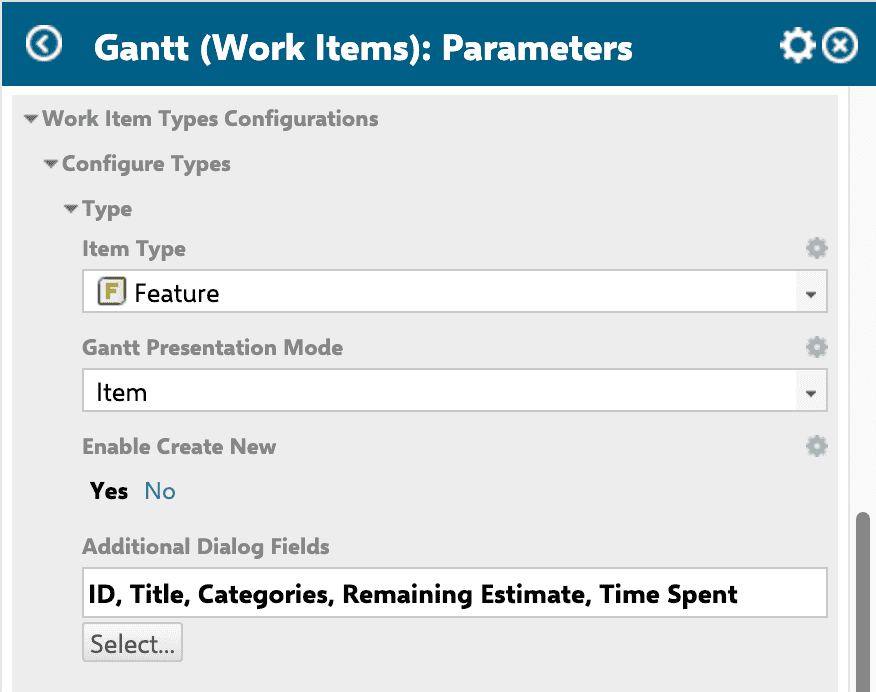Click the back arrow icon in header

pyautogui.click(x=44, y=44)
